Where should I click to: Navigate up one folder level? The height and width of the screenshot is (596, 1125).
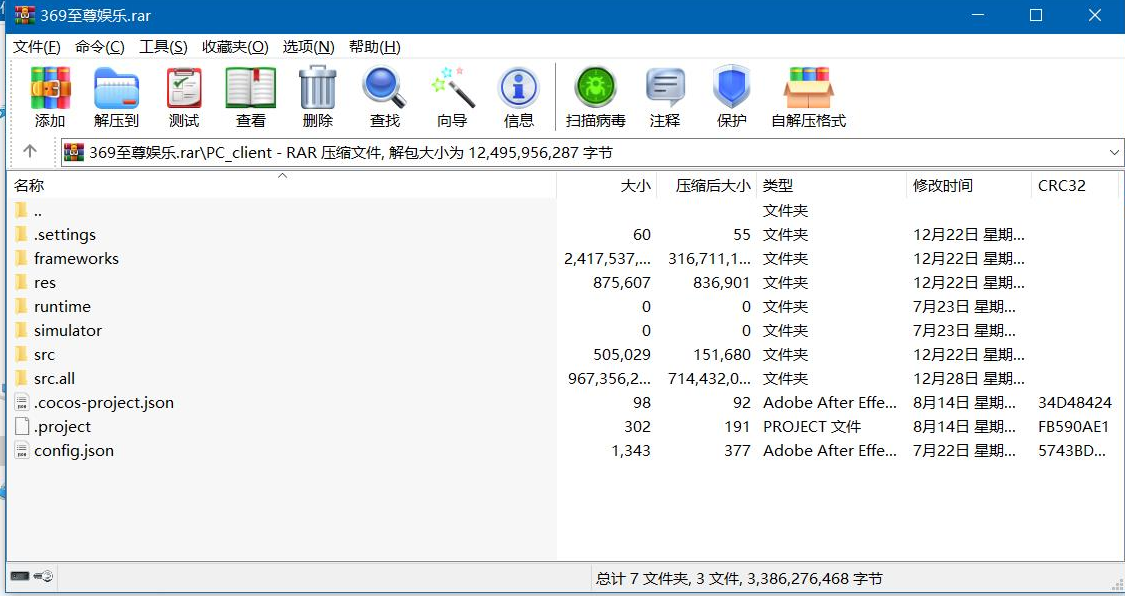pyautogui.click(x=19, y=152)
